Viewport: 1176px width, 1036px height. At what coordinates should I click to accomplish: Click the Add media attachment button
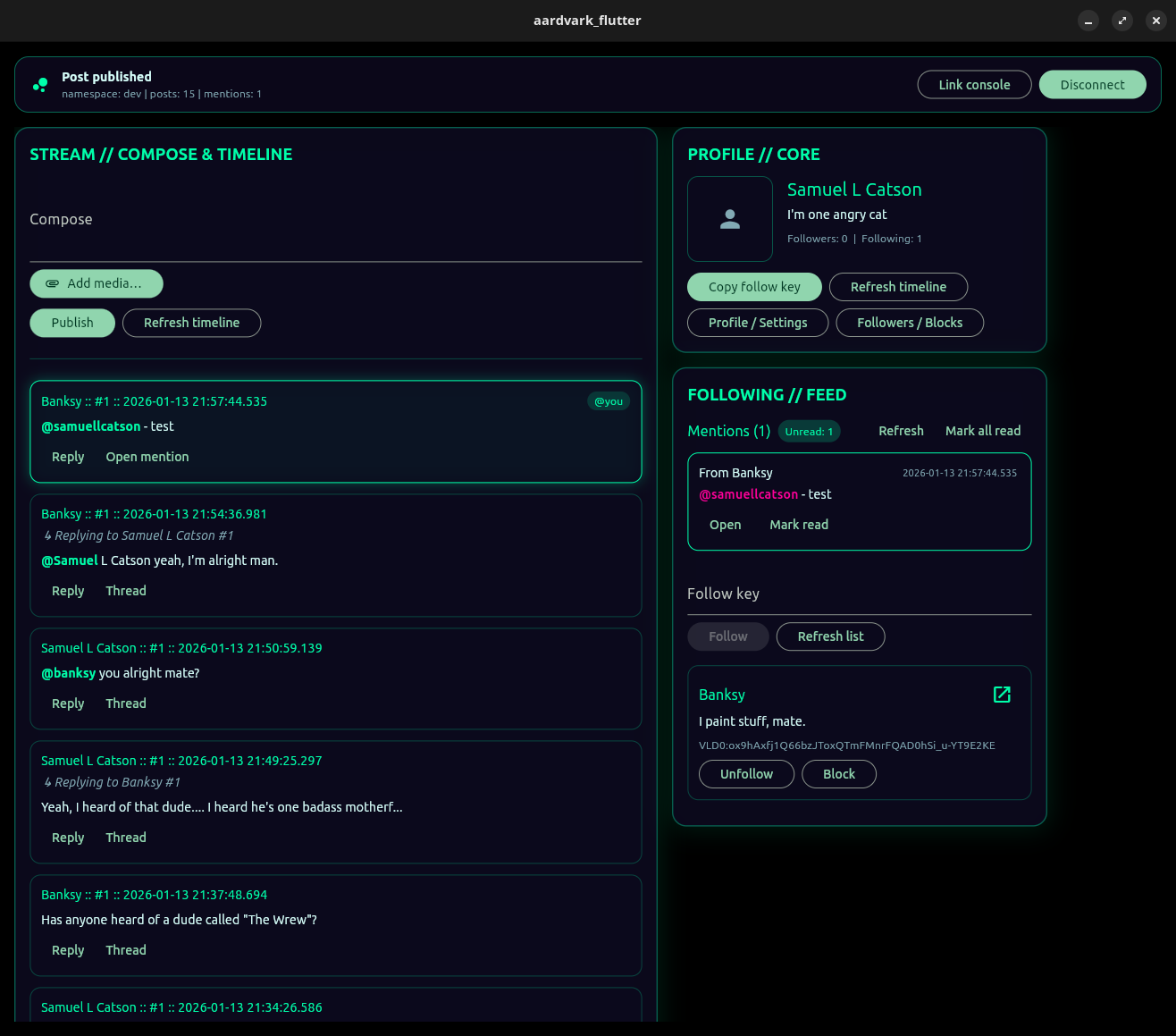coord(97,283)
